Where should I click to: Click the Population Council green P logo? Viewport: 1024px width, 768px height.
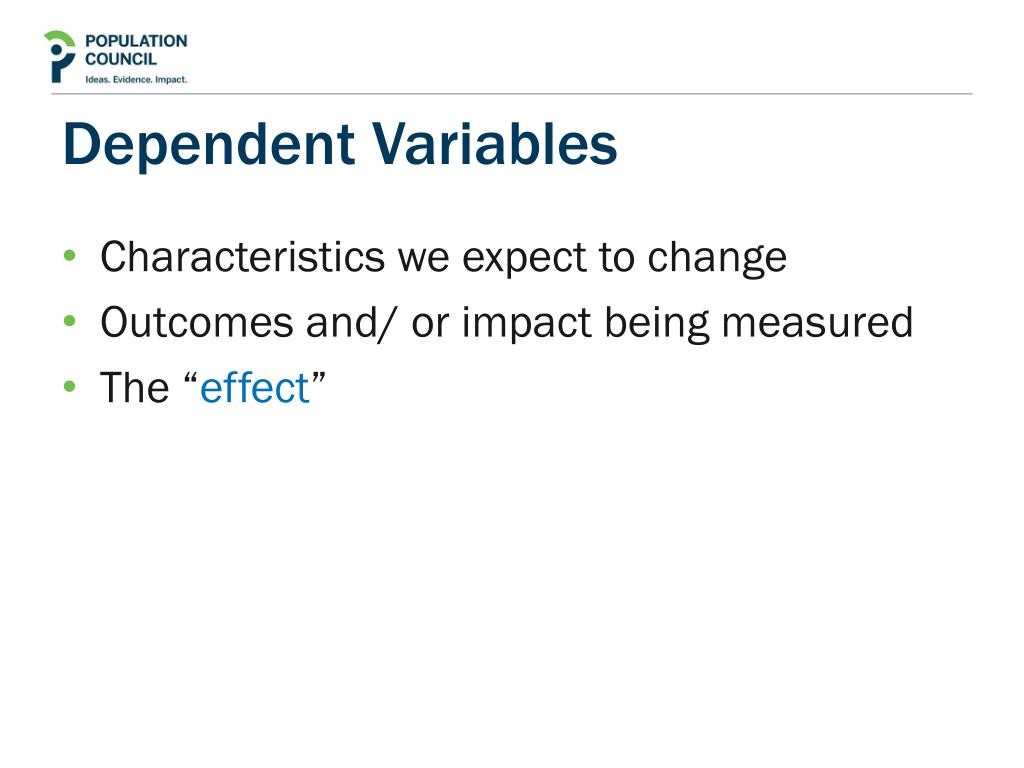(59, 56)
